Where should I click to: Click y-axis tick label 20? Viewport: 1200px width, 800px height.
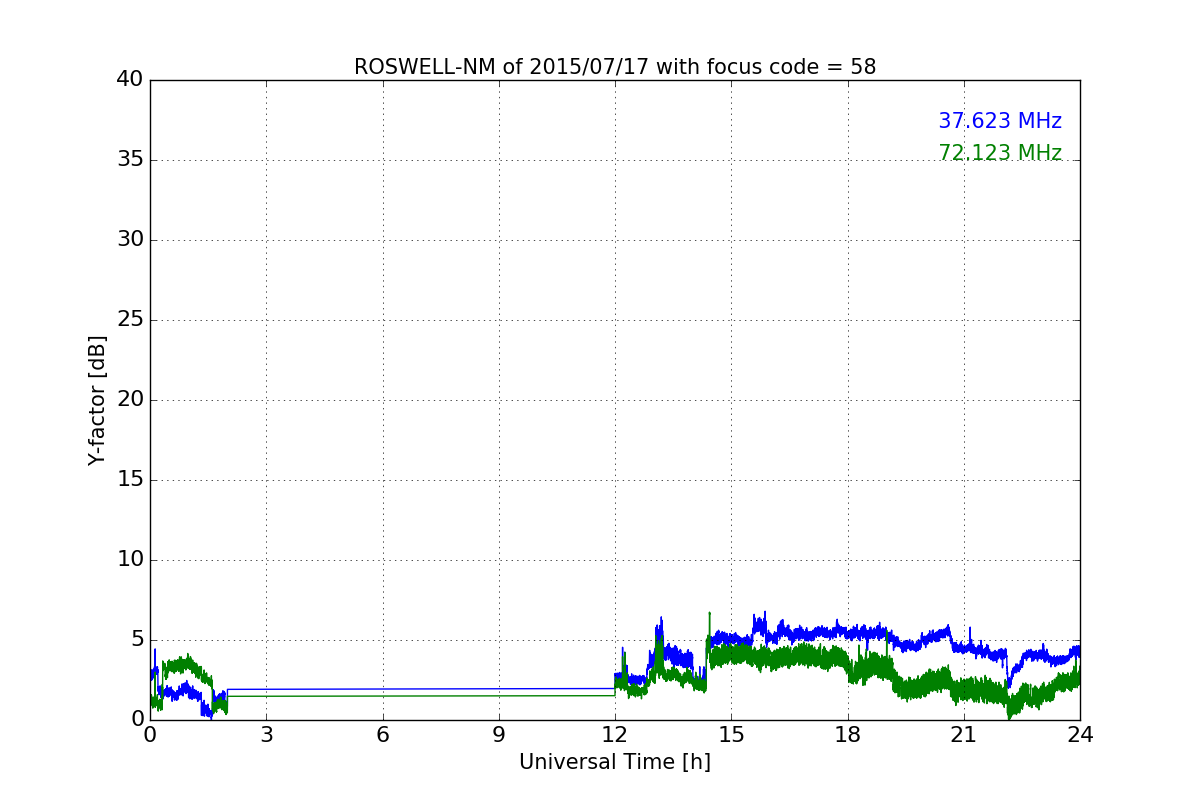click(130, 400)
